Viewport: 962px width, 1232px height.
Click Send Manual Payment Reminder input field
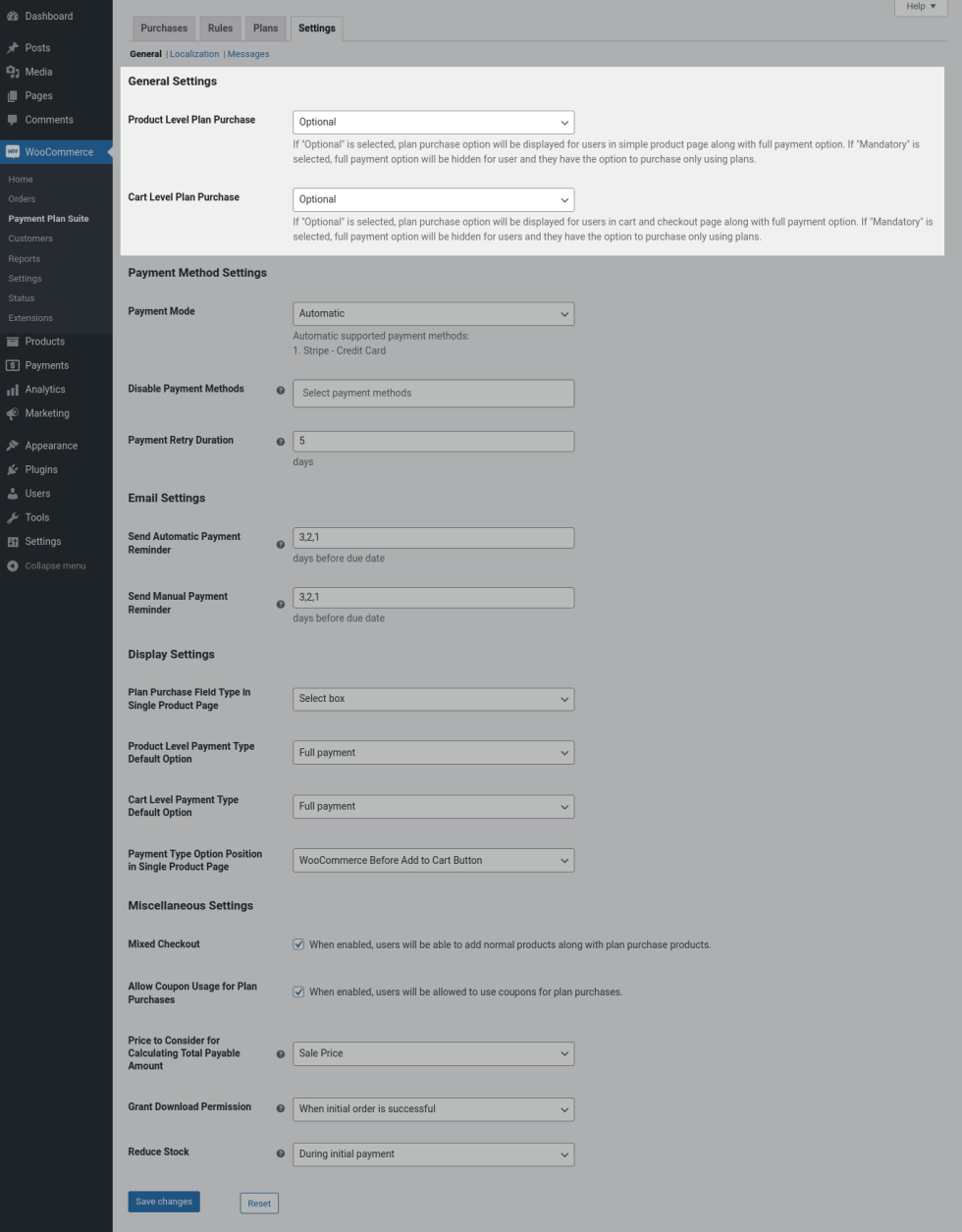[433, 598]
